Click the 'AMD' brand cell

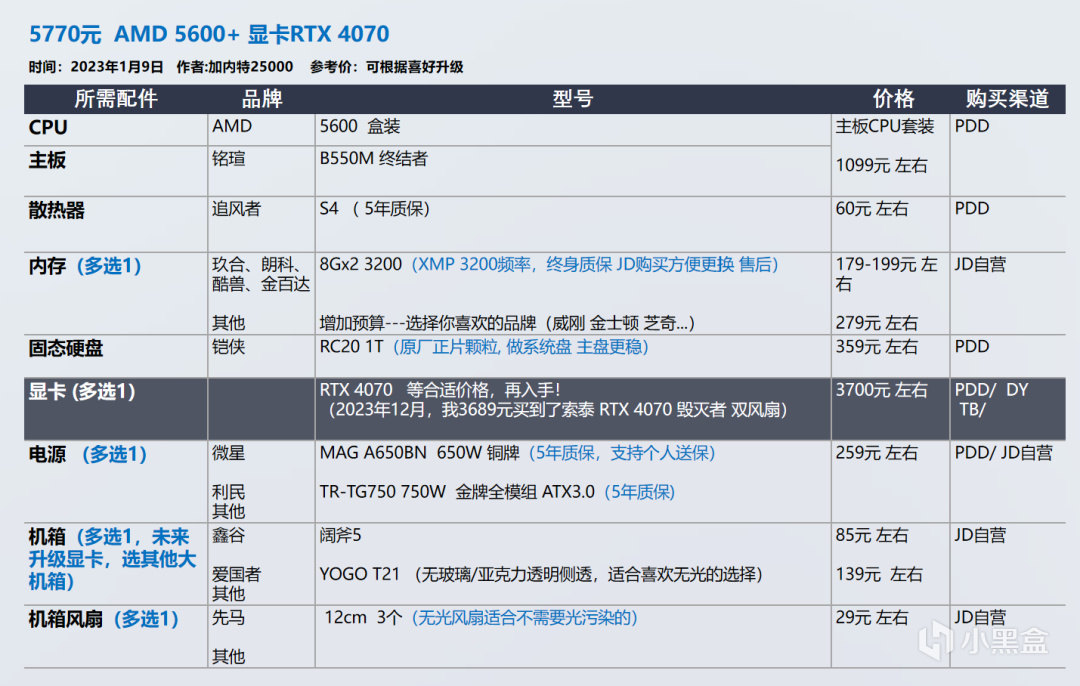(x=232, y=126)
